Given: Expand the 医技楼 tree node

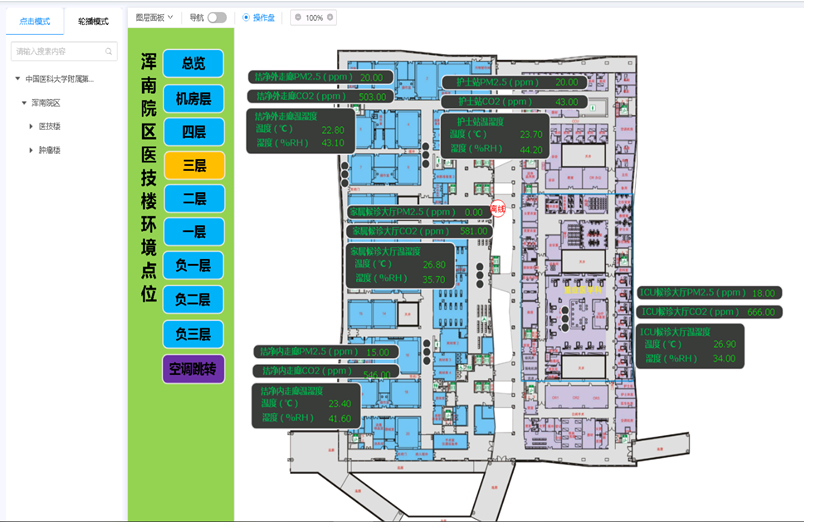Looking at the screenshot, I should click(32, 127).
